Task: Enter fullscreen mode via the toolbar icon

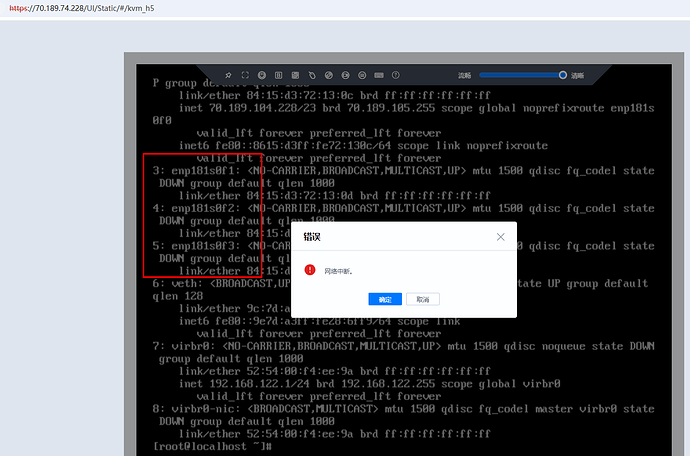Action: [x=244, y=75]
